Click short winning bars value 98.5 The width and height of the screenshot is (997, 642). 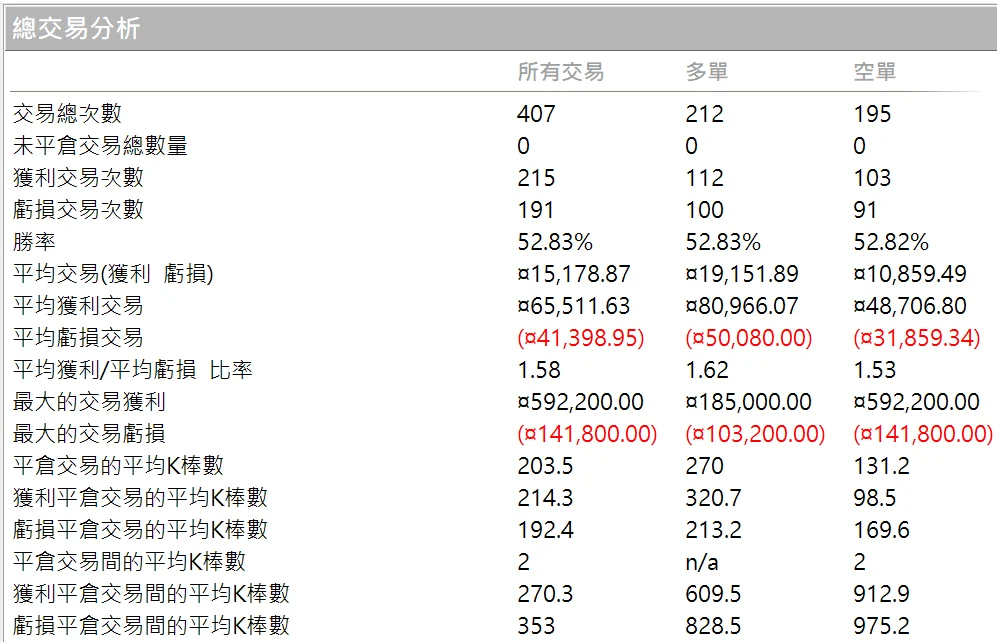pos(875,498)
